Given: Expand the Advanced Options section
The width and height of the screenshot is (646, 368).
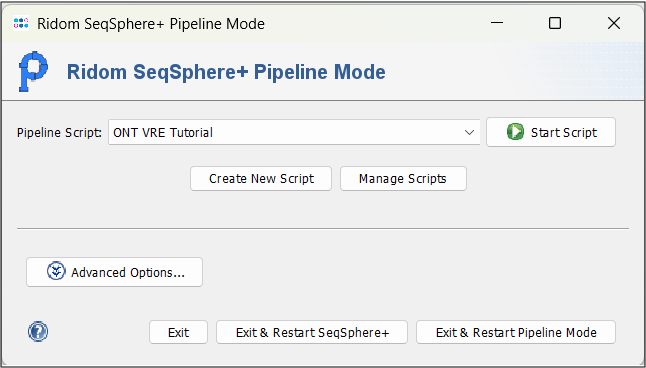Looking at the screenshot, I should pyautogui.click(x=115, y=272).
